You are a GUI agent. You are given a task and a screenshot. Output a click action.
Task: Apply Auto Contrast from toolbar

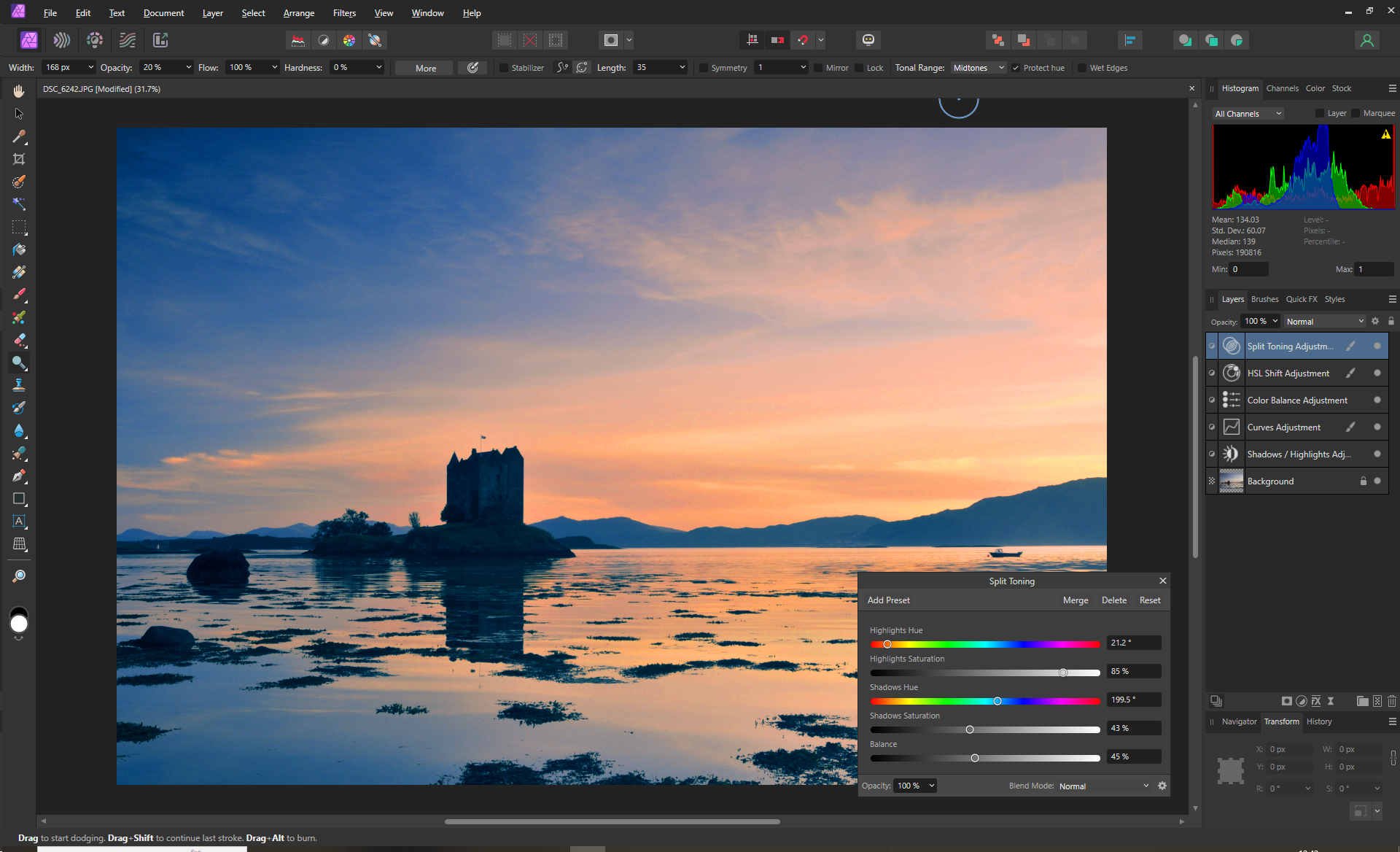coord(324,40)
